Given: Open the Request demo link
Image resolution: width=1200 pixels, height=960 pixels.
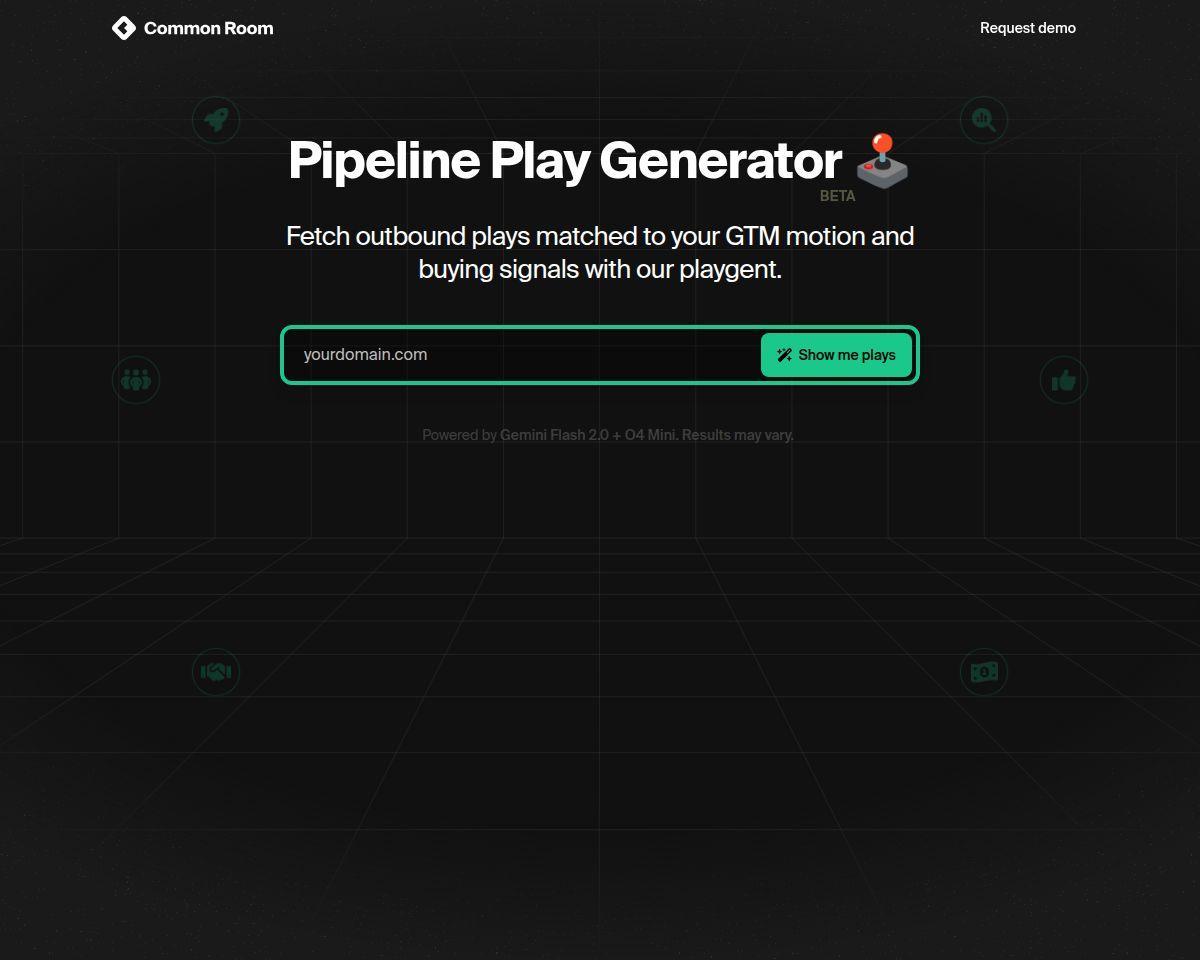Looking at the screenshot, I should (x=1027, y=28).
